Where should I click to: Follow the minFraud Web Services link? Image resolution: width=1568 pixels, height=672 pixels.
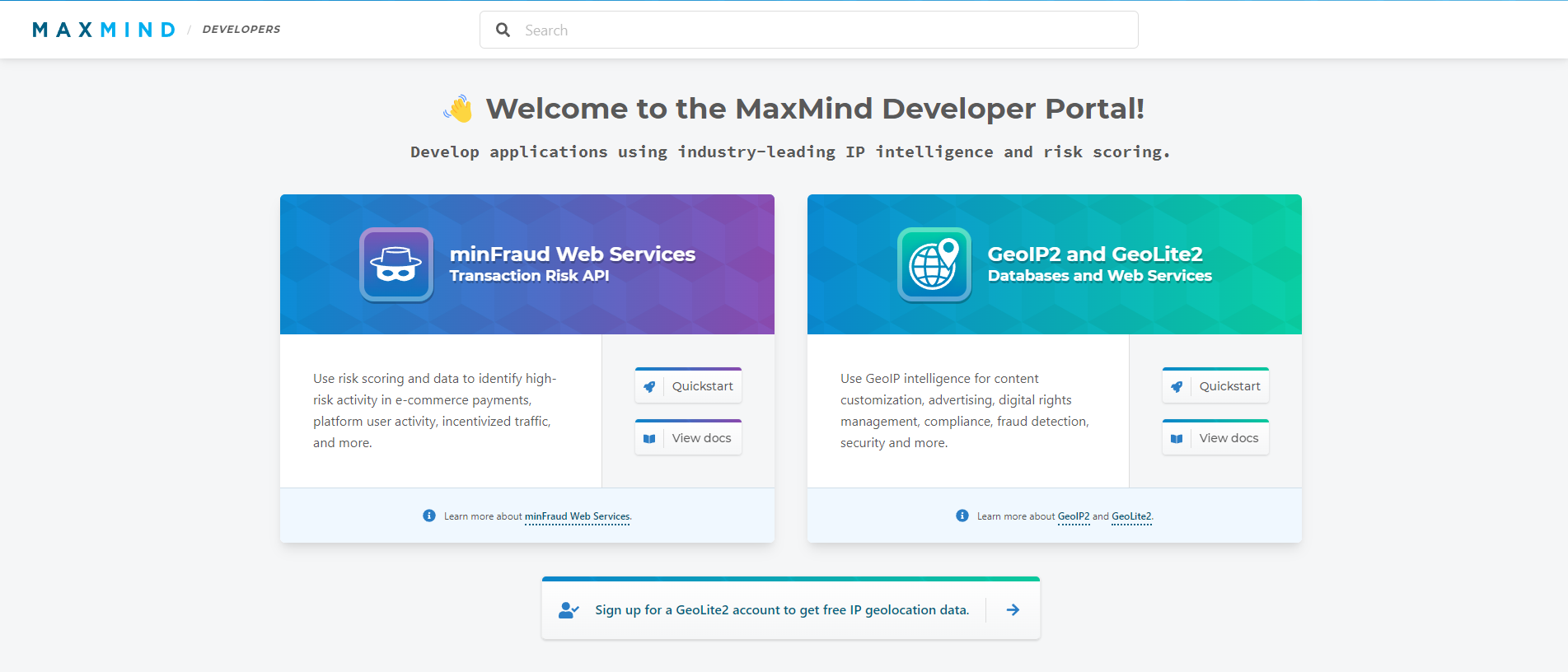(x=577, y=516)
